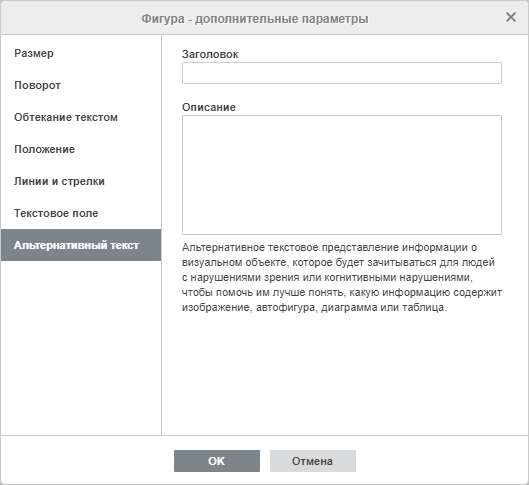Click the Отмена button
This screenshot has width=529, height=485.
[313, 461]
